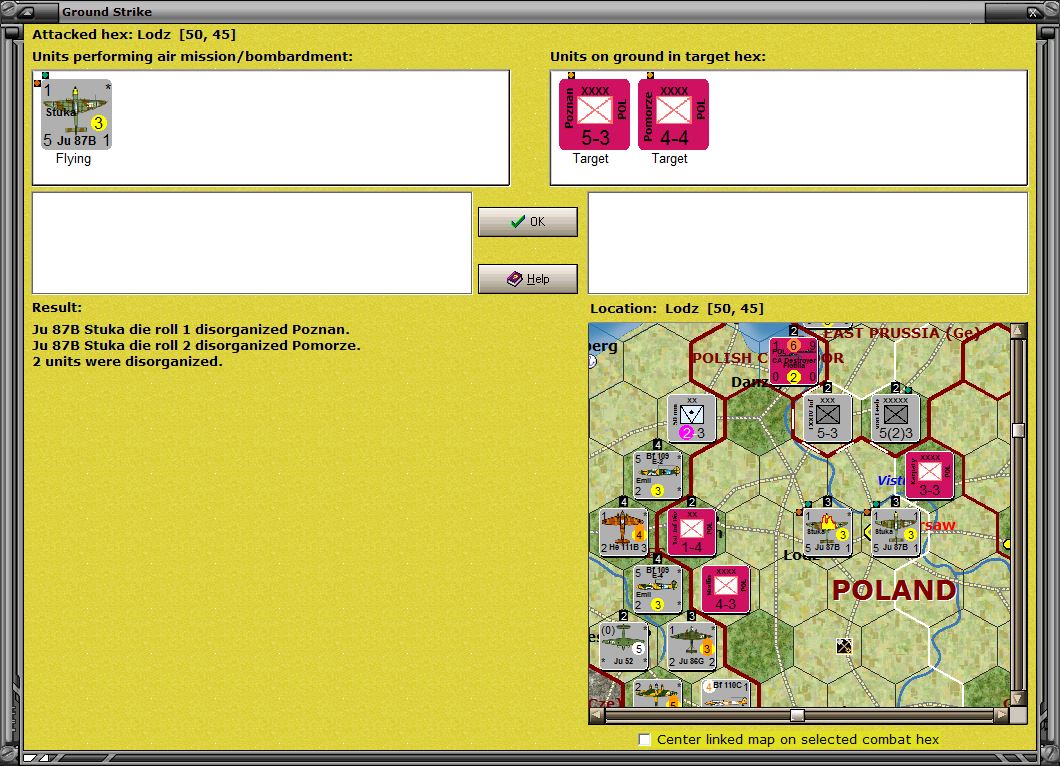Viewport: 1060px width, 766px height.
Task: Click the 2-3 division counter with pink circle
Action: pyautogui.click(x=692, y=418)
